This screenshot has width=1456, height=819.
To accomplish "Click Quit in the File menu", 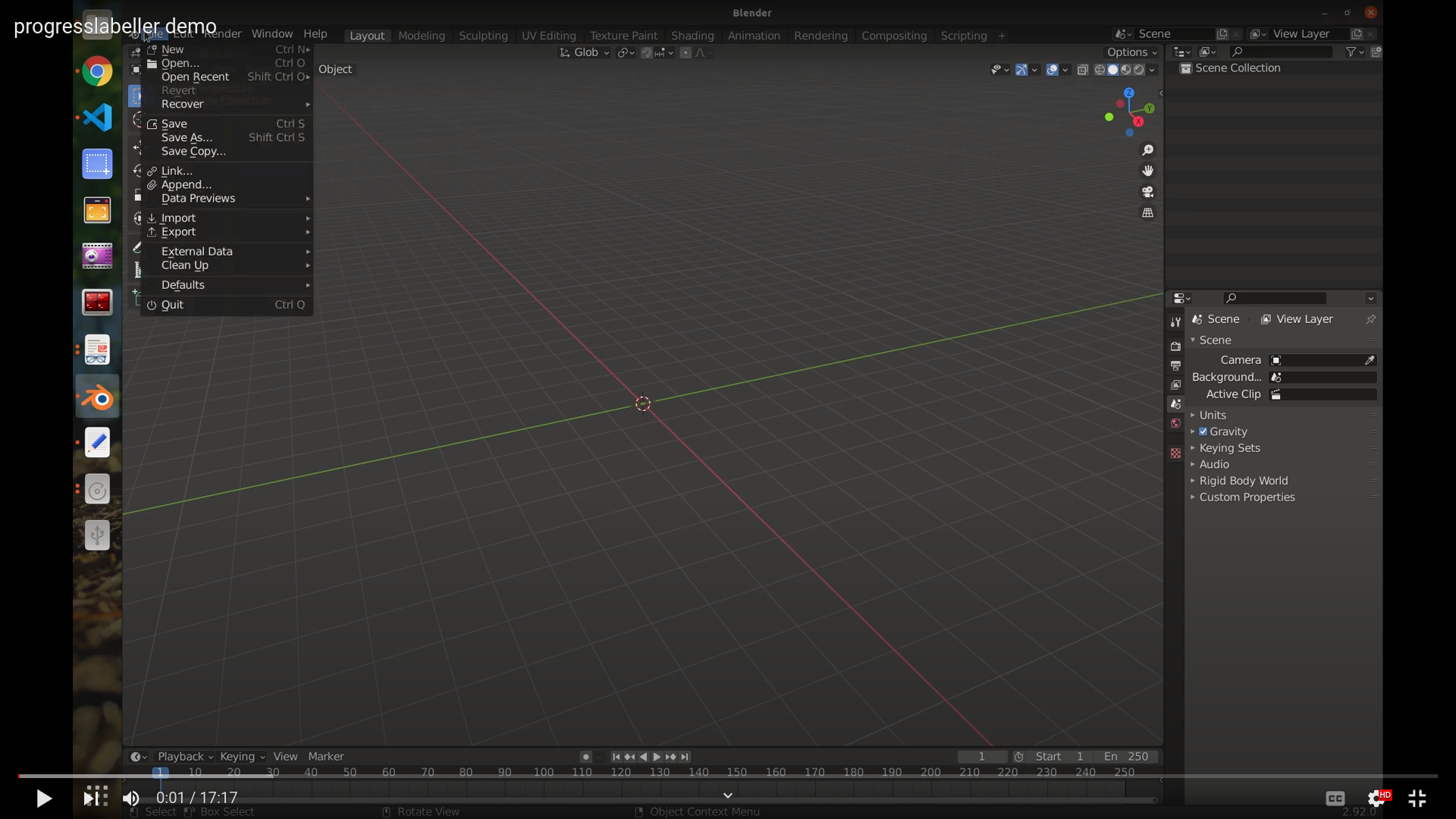I will [172, 305].
